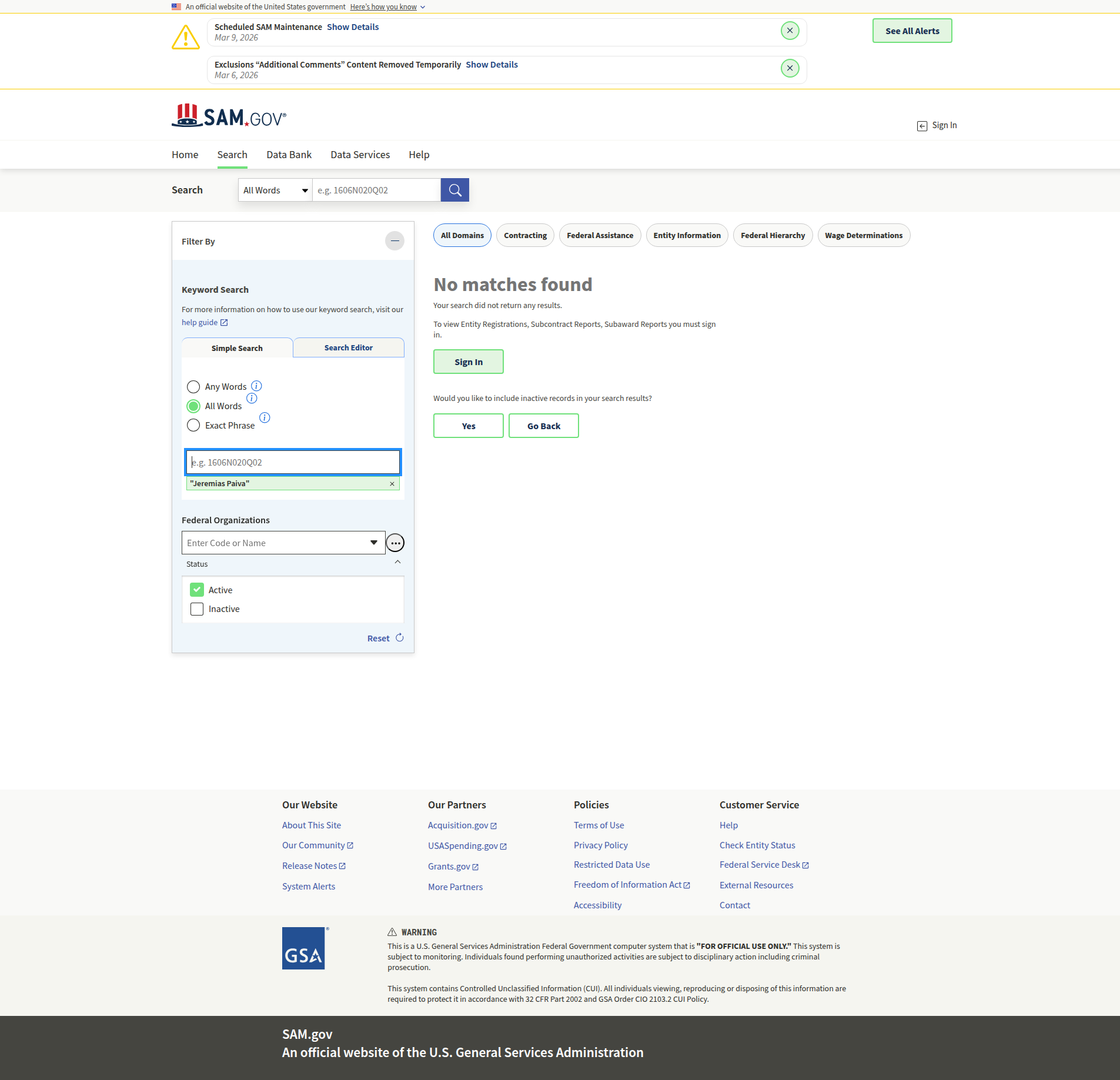Click the magnifying glass search button

coord(454,190)
